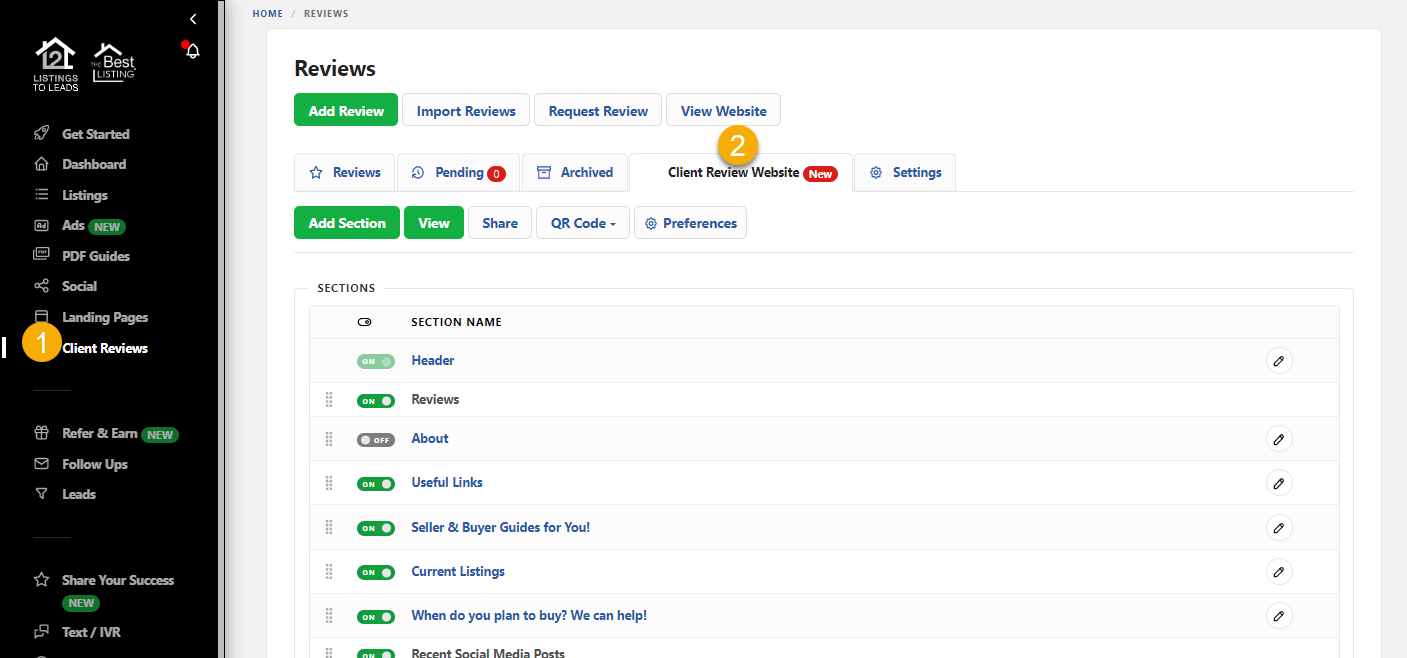The width and height of the screenshot is (1407, 658).
Task: Open the notifications bell
Action: click(x=191, y=49)
